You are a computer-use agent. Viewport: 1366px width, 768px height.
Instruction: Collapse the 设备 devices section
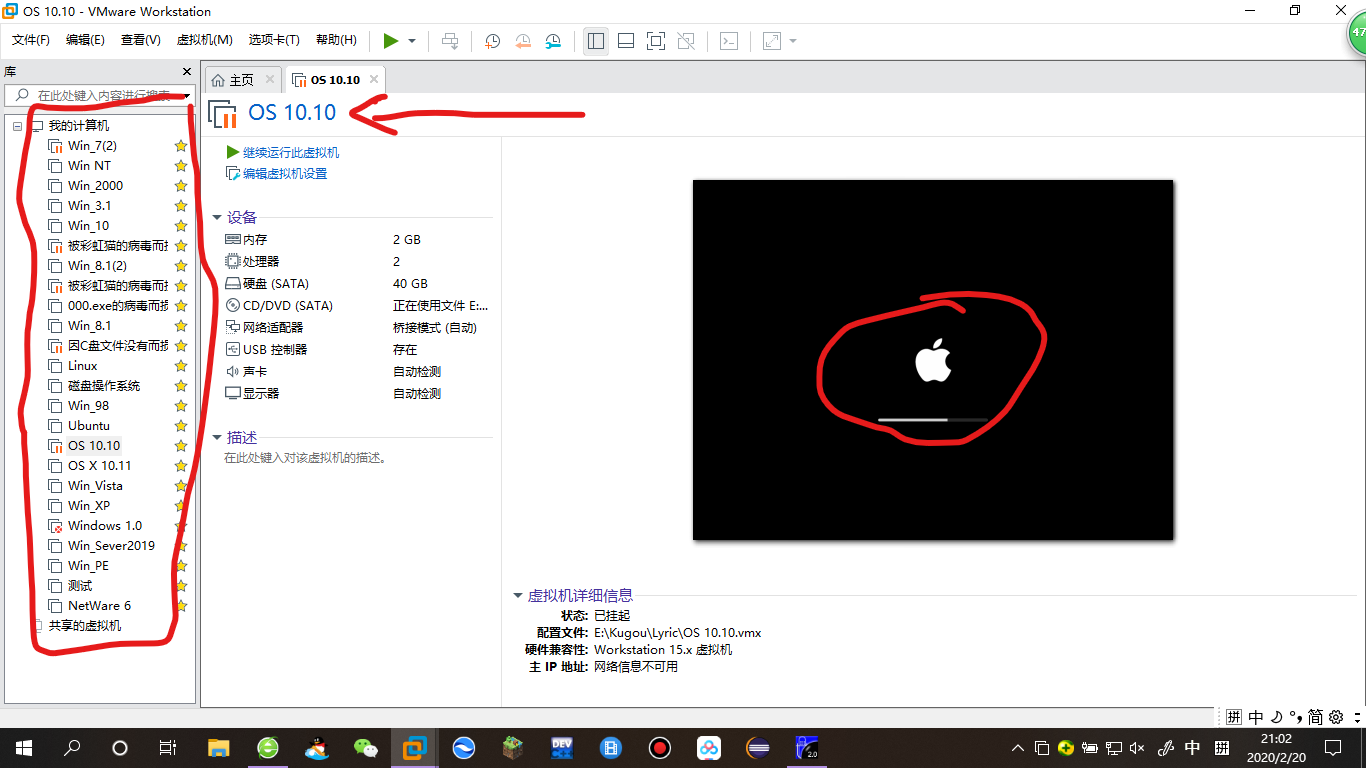pos(218,217)
